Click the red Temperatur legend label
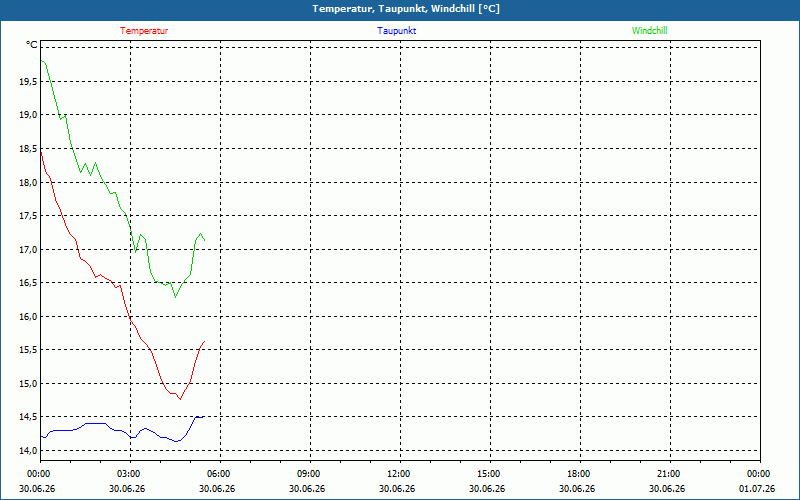 coord(144,31)
